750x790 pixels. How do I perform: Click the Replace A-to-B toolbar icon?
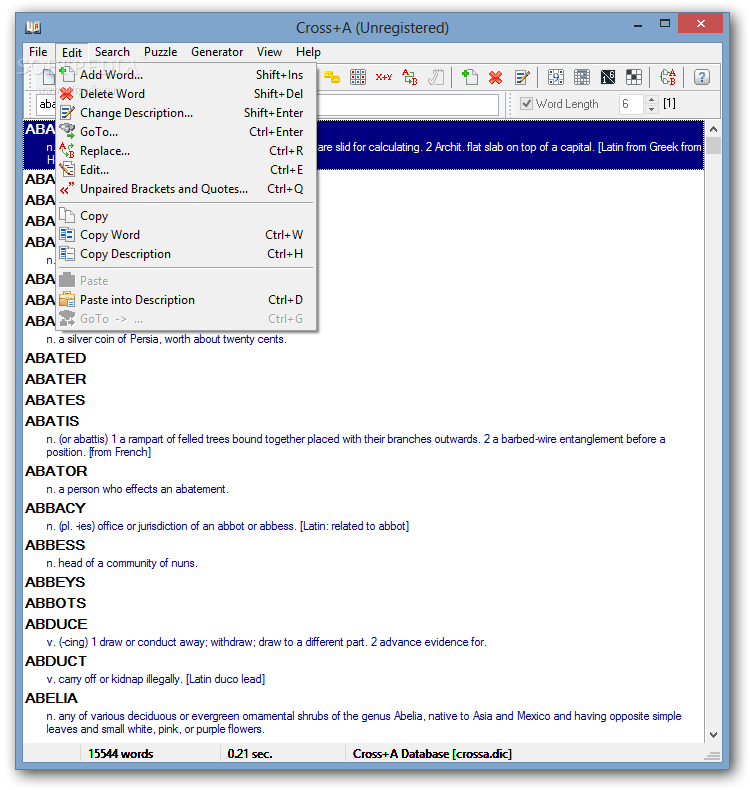pos(410,77)
